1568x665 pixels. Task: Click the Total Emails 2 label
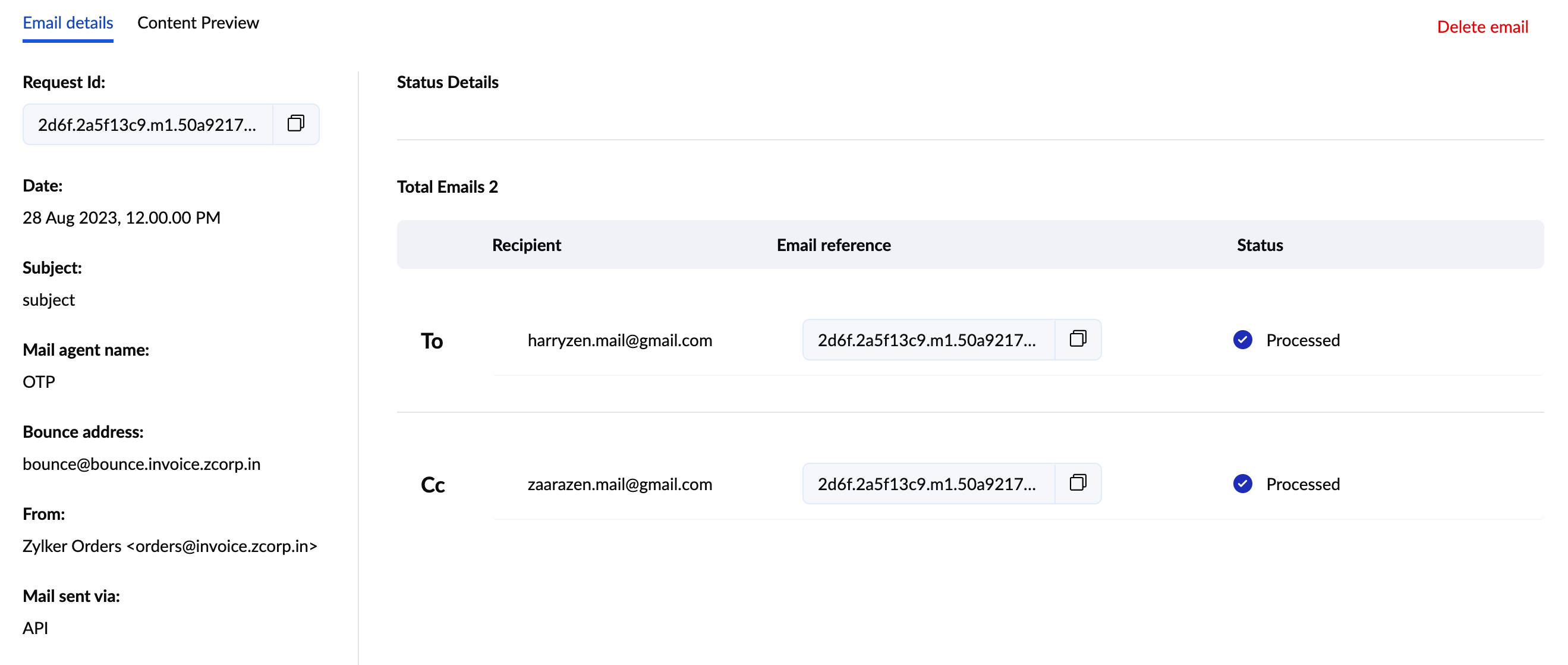coord(448,186)
